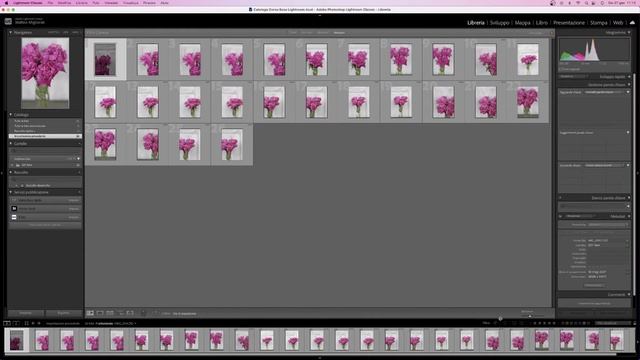
Task: Click the Flickr service icon
Action: [x=14, y=217]
